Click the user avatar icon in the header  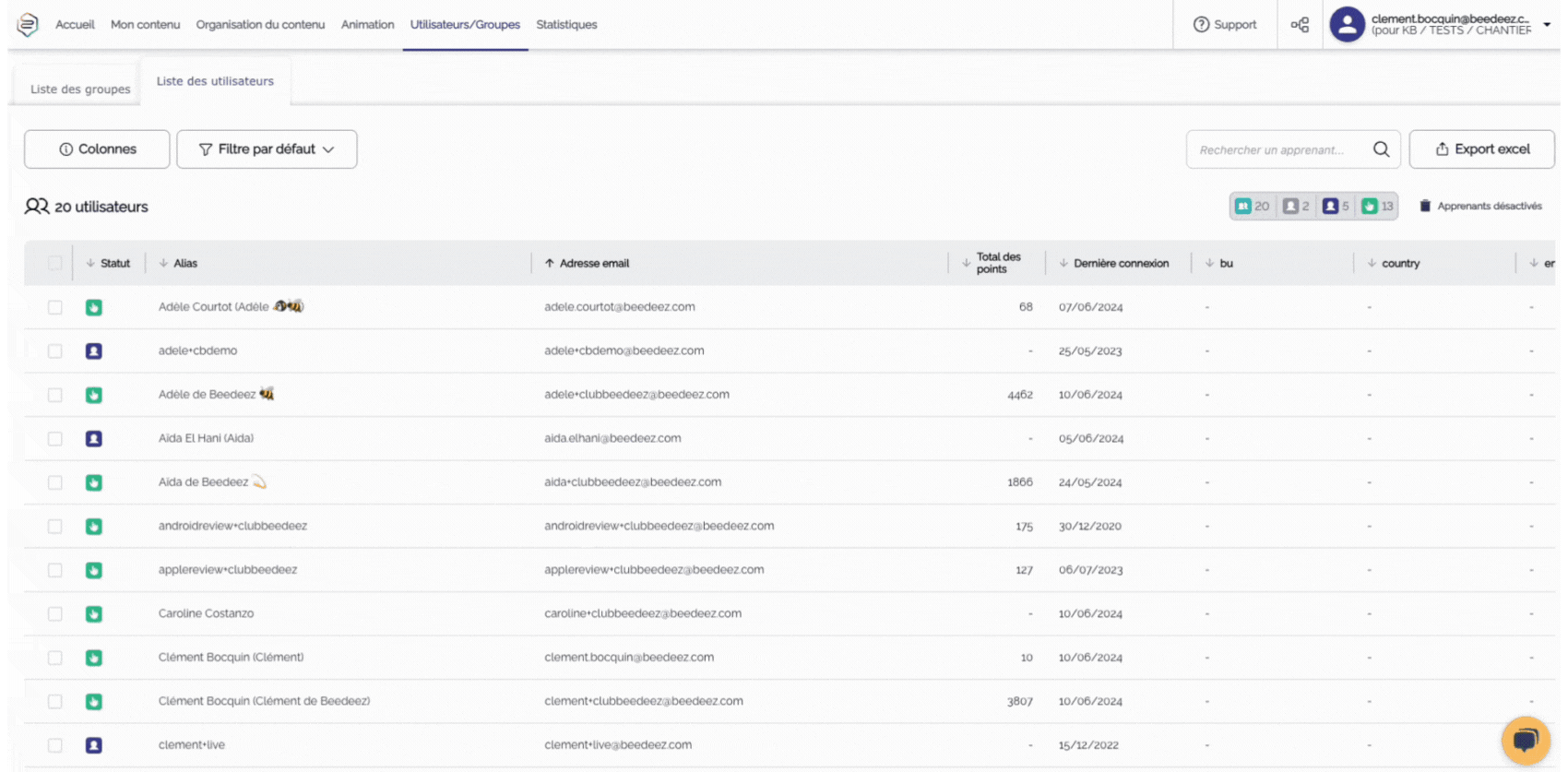pyautogui.click(x=1347, y=25)
